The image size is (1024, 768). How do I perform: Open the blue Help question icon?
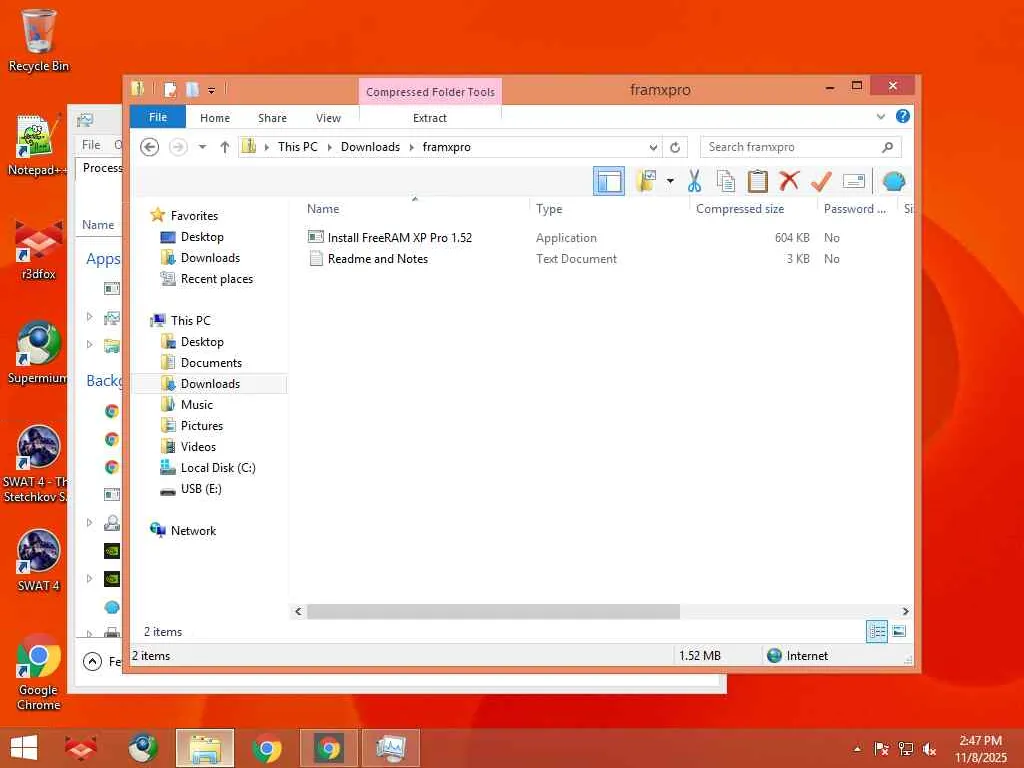[x=903, y=116]
